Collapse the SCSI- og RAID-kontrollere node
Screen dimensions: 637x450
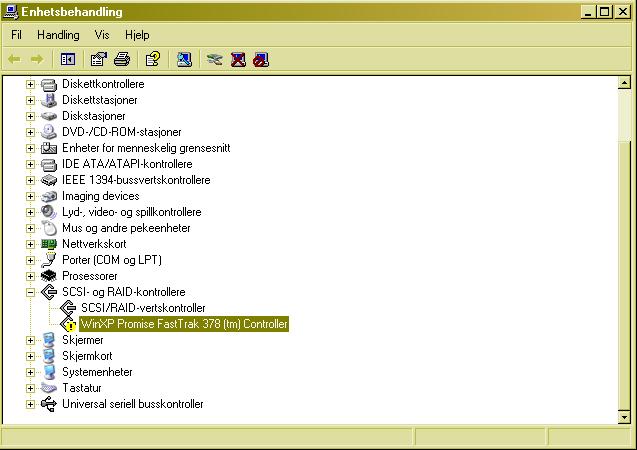(x=30, y=292)
